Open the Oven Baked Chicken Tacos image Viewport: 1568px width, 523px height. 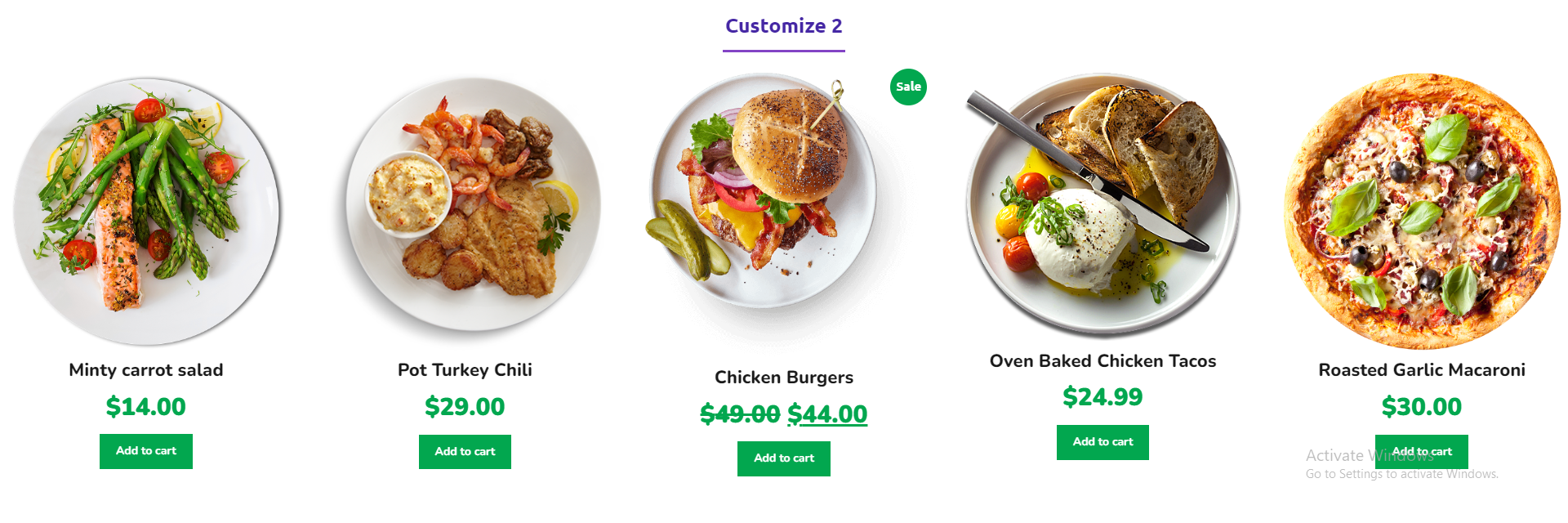click(1102, 204)
